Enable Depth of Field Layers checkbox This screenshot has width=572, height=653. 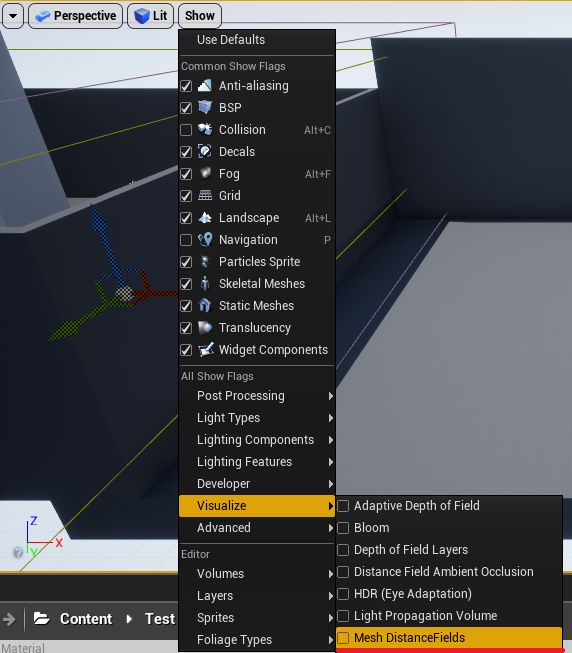(x=343, y=550)
